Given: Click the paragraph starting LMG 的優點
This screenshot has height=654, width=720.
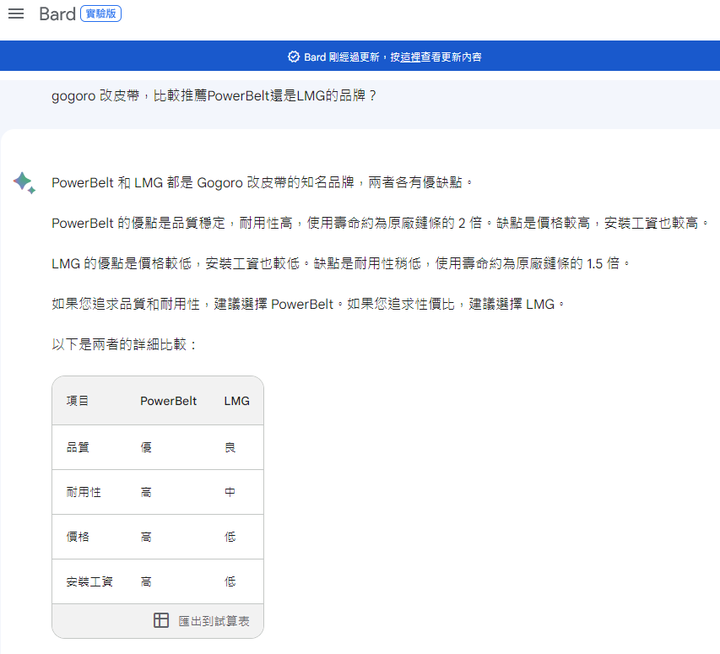Looking at the screenshot, I should point(340,264).
